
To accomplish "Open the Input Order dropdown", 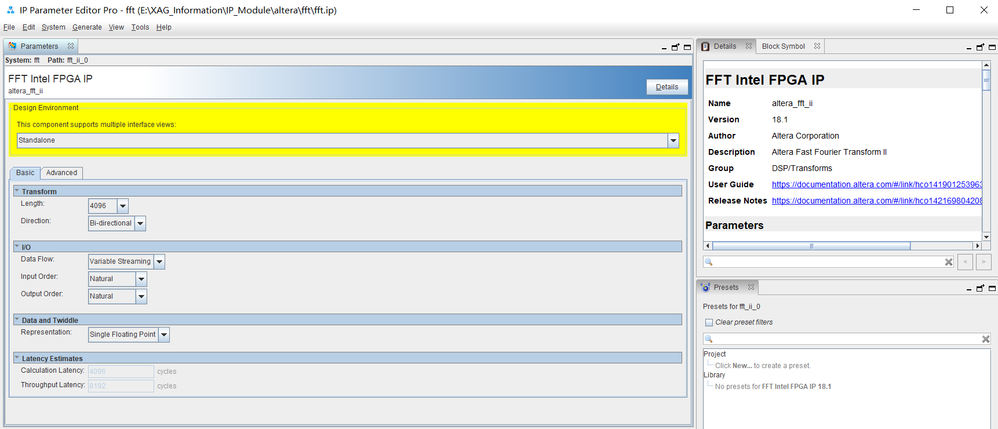I will click(x=141, y=279).
